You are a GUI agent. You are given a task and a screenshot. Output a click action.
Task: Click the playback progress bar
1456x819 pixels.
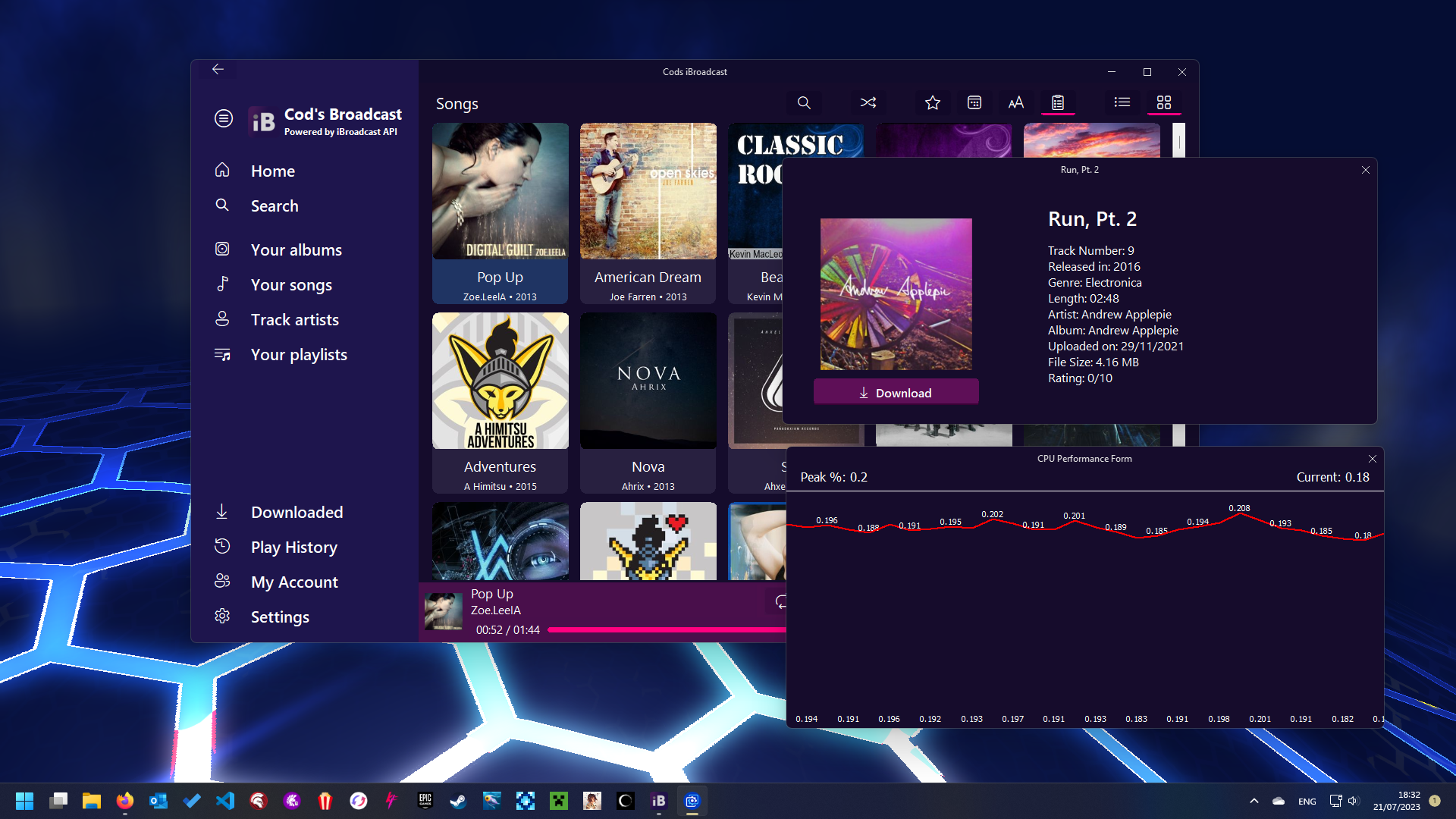click(667, 630)
